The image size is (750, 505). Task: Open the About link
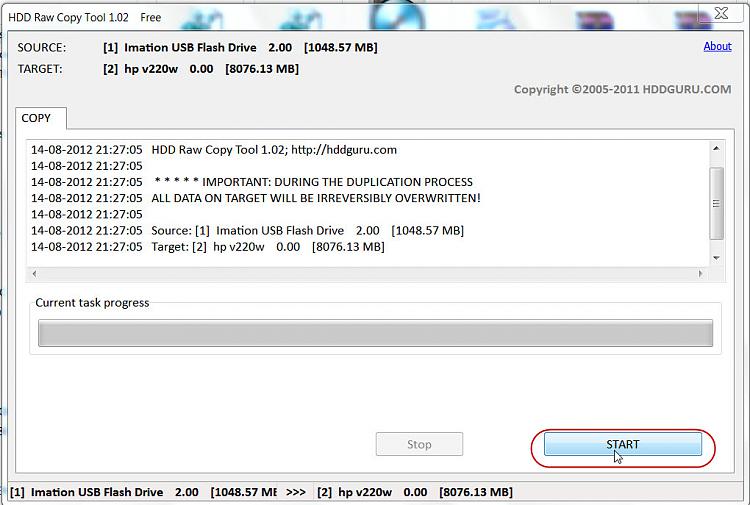click(x=717, y=46)
